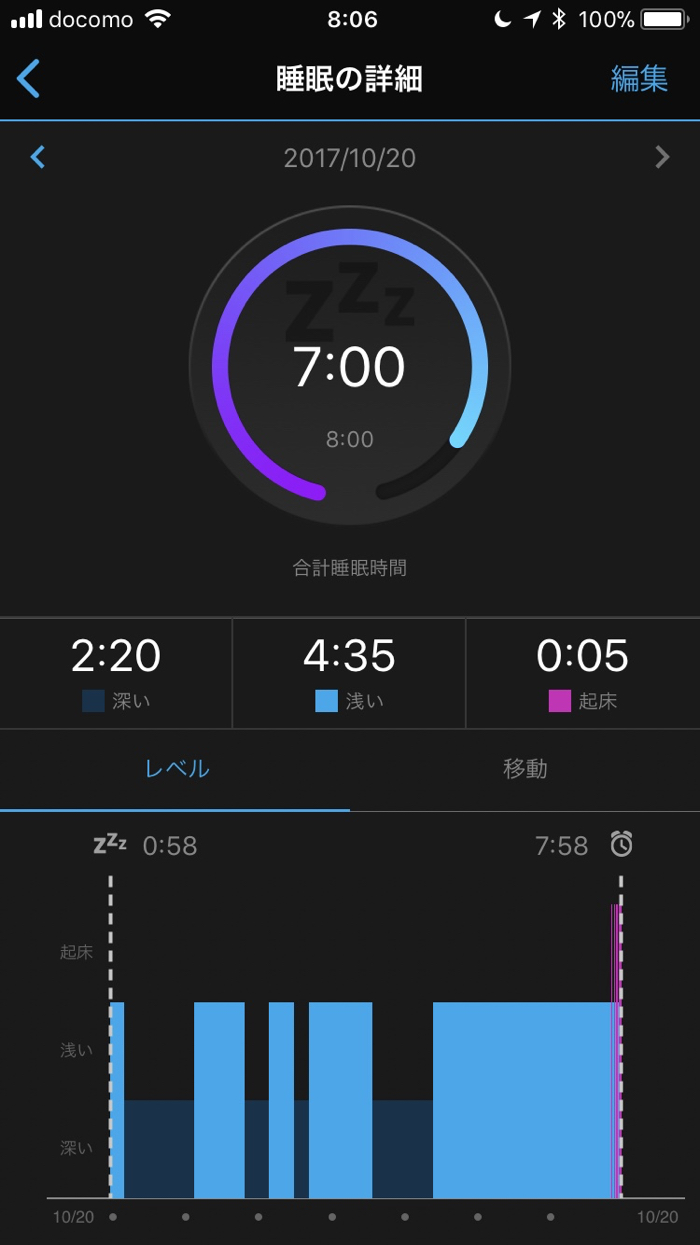The width and height of the screenshot is (700, 1245).
Task: Switch to the 移動 tab
Action: point(525,768)
